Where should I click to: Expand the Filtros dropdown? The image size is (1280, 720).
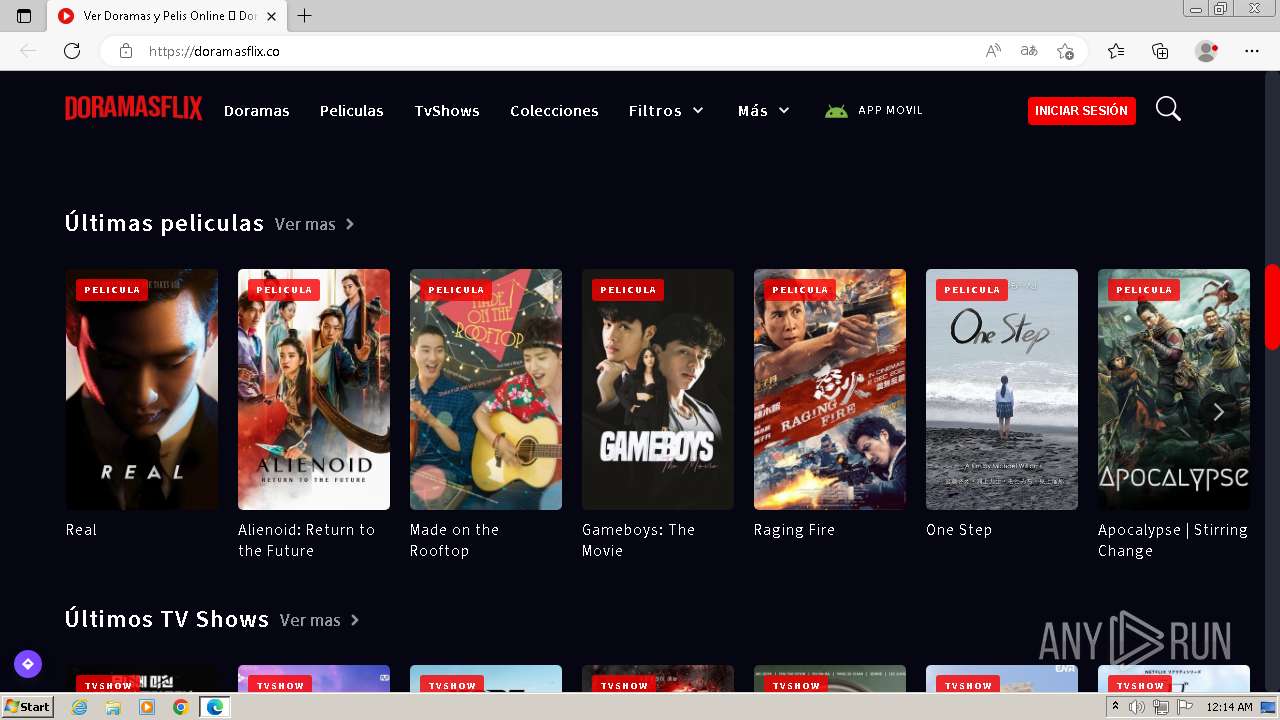point(667,111)
